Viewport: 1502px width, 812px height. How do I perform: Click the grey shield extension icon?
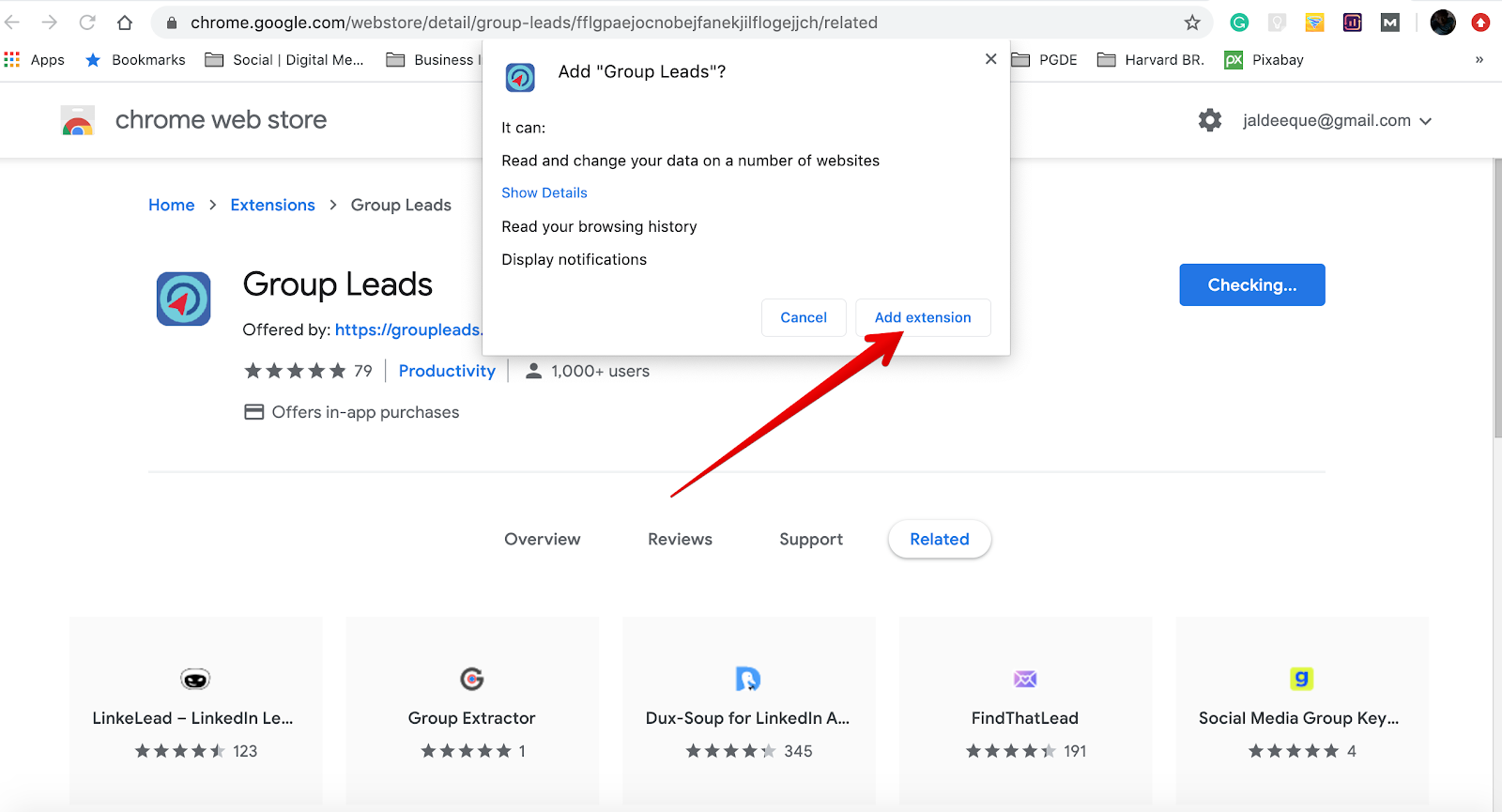coord(1277,23)
